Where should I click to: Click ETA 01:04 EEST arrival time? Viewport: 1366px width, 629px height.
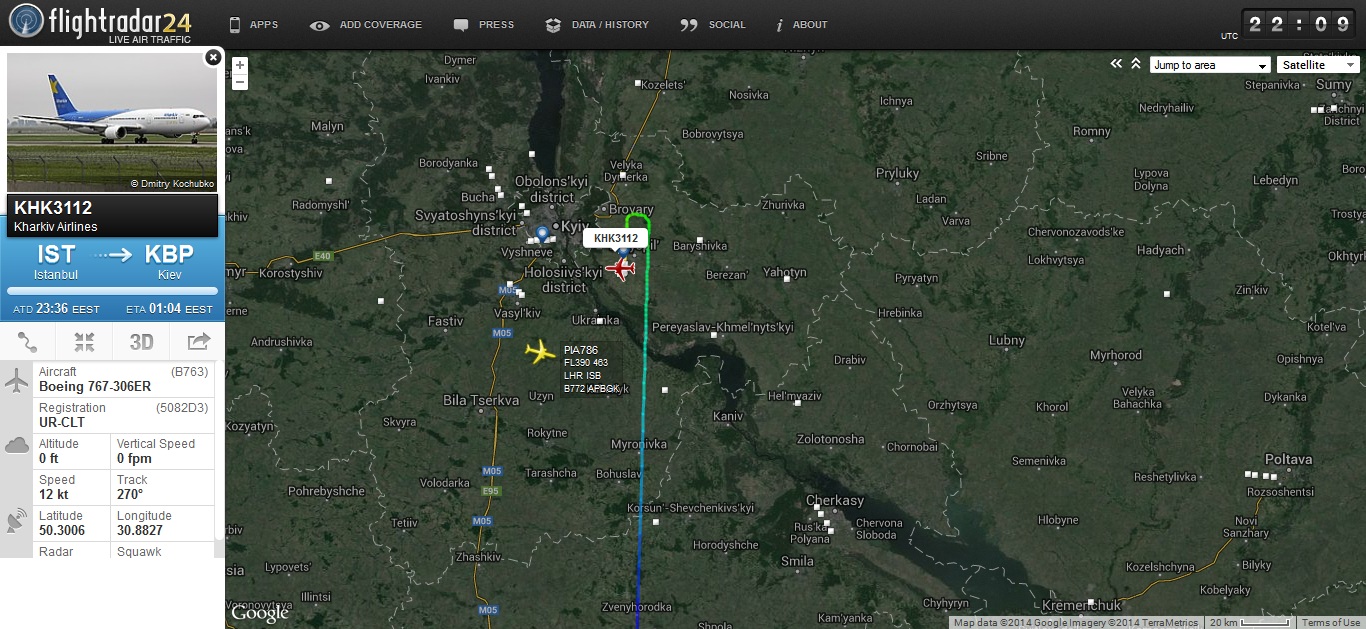pyautogui.click(x=169, y=309)
